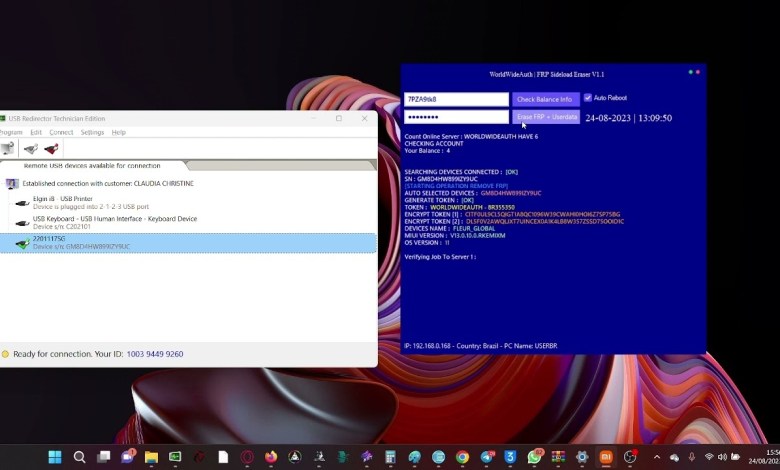Click the 24-08-2023 date time label

point(628,118)
